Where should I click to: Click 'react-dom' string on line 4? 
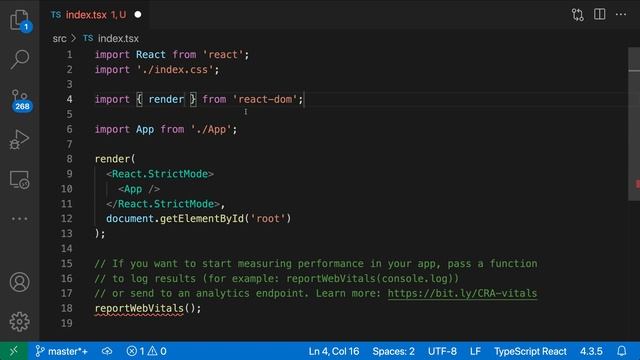tap(265, 99)
